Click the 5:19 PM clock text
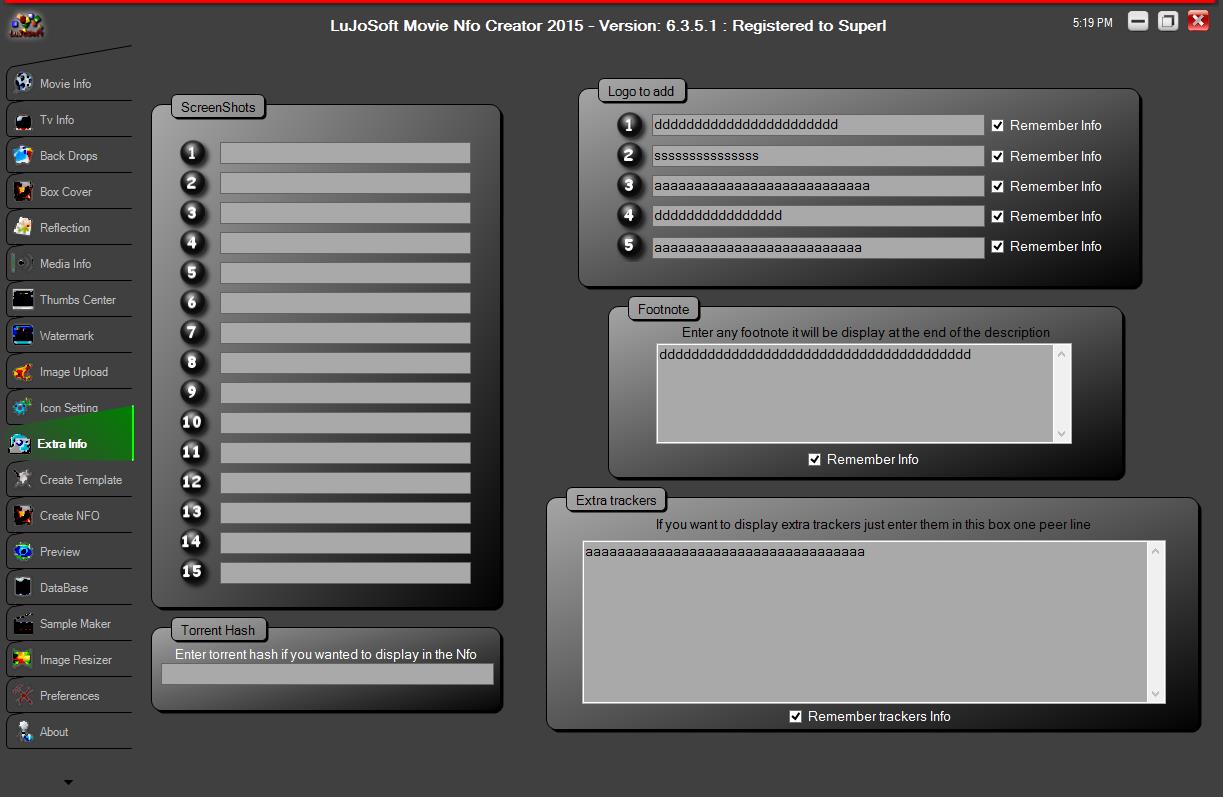The height and width of the screenshot is (797, 1223). [1092, 22]
